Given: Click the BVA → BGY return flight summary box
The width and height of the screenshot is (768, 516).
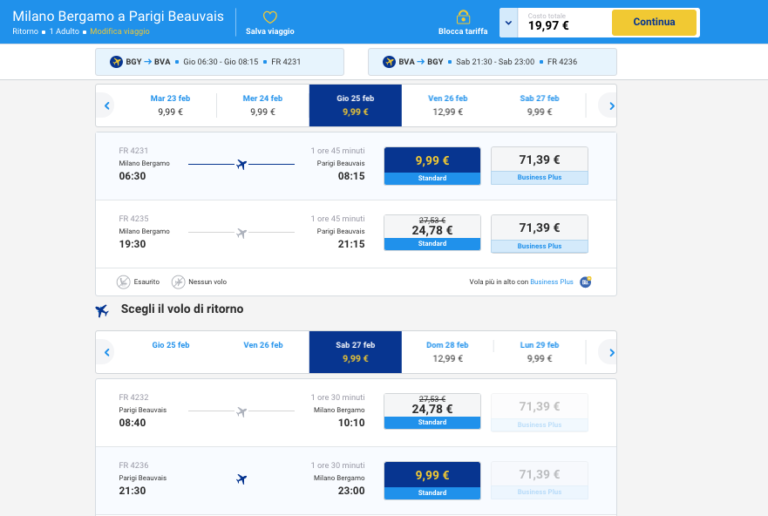Looking at the screenshot, I should coord(492,62).
